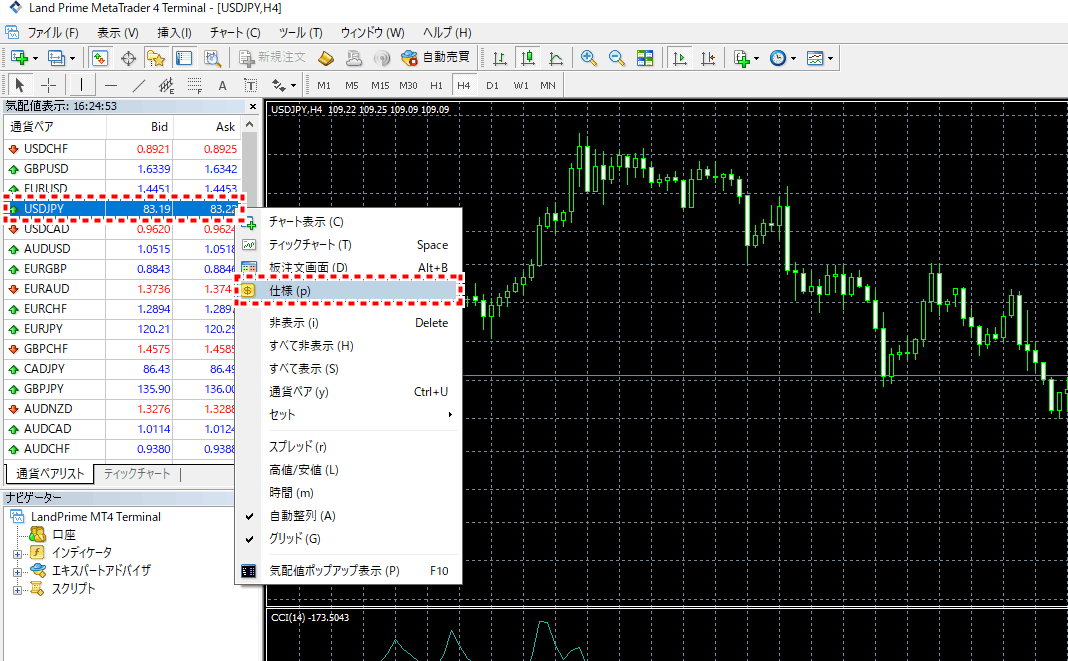Open a new chart from the toolbar
1068x661 pixels.
(19, 58)
